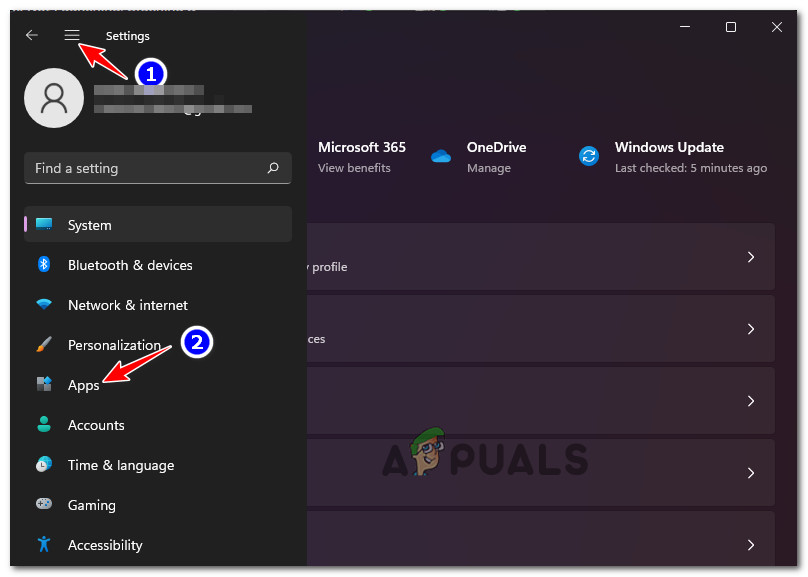Click the Gaming controller icon
Screen dimensions: 808x577
coord(44,503)
